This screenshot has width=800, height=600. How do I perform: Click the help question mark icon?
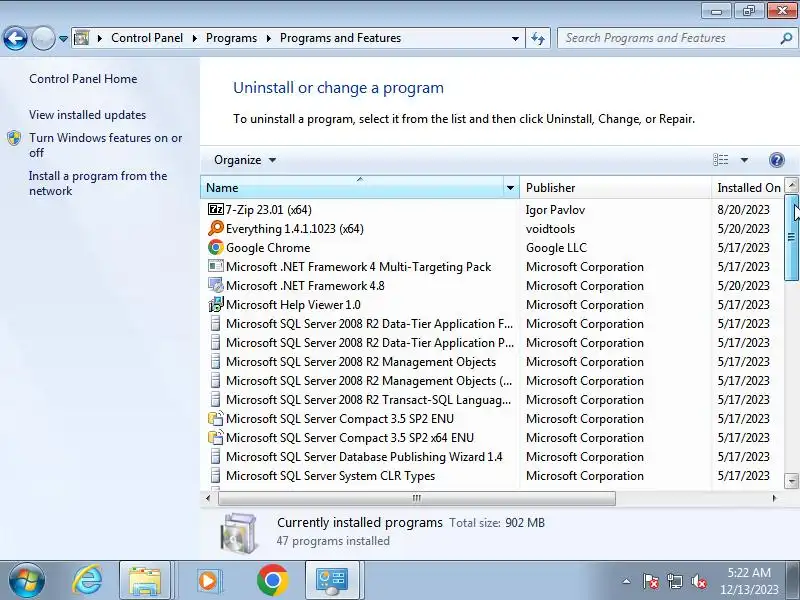coord(777,160)
